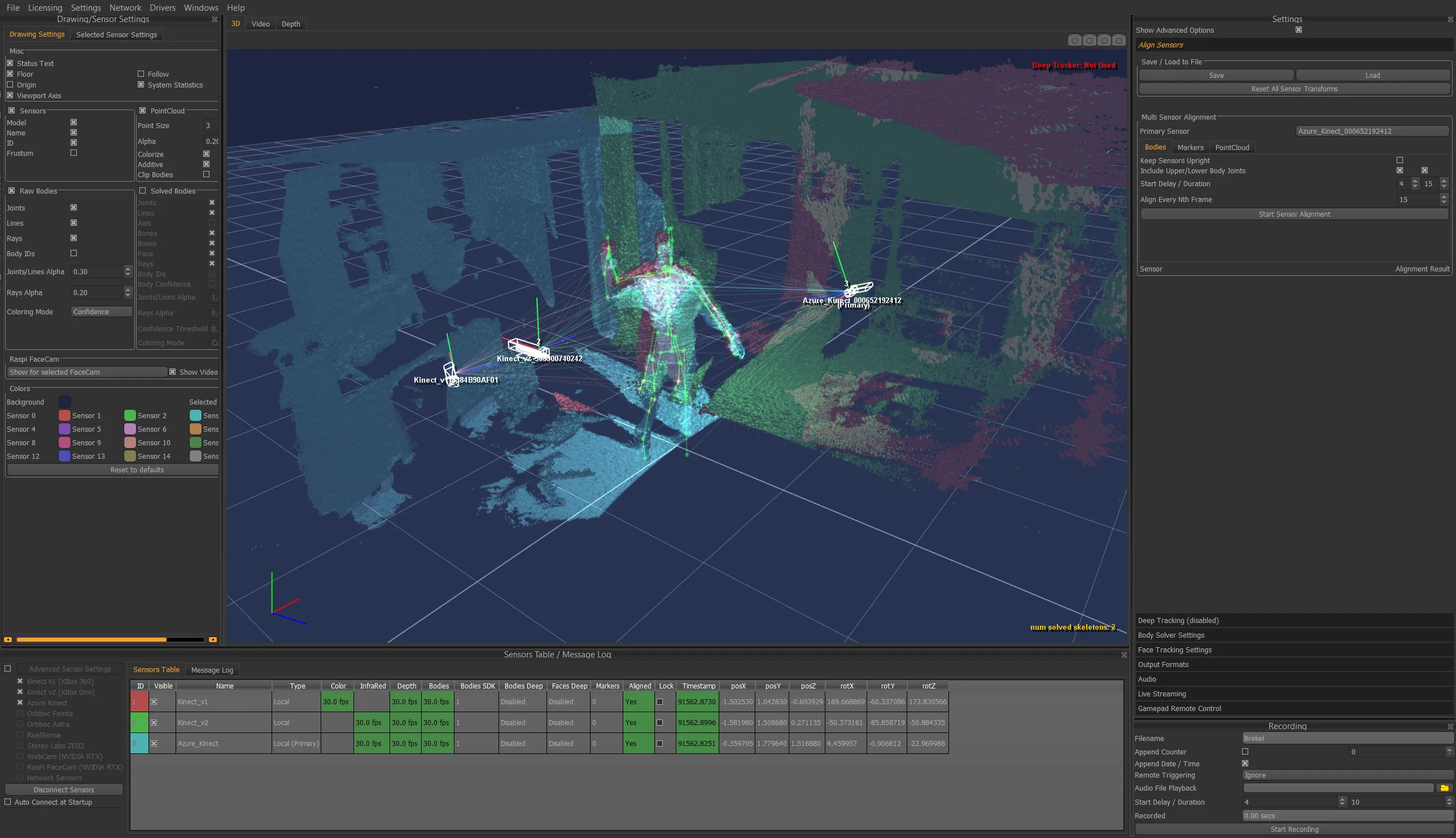Viewport: 1456px width, 838px height.
Task: Pick the Background color swatch
Action: coord(64,402)
